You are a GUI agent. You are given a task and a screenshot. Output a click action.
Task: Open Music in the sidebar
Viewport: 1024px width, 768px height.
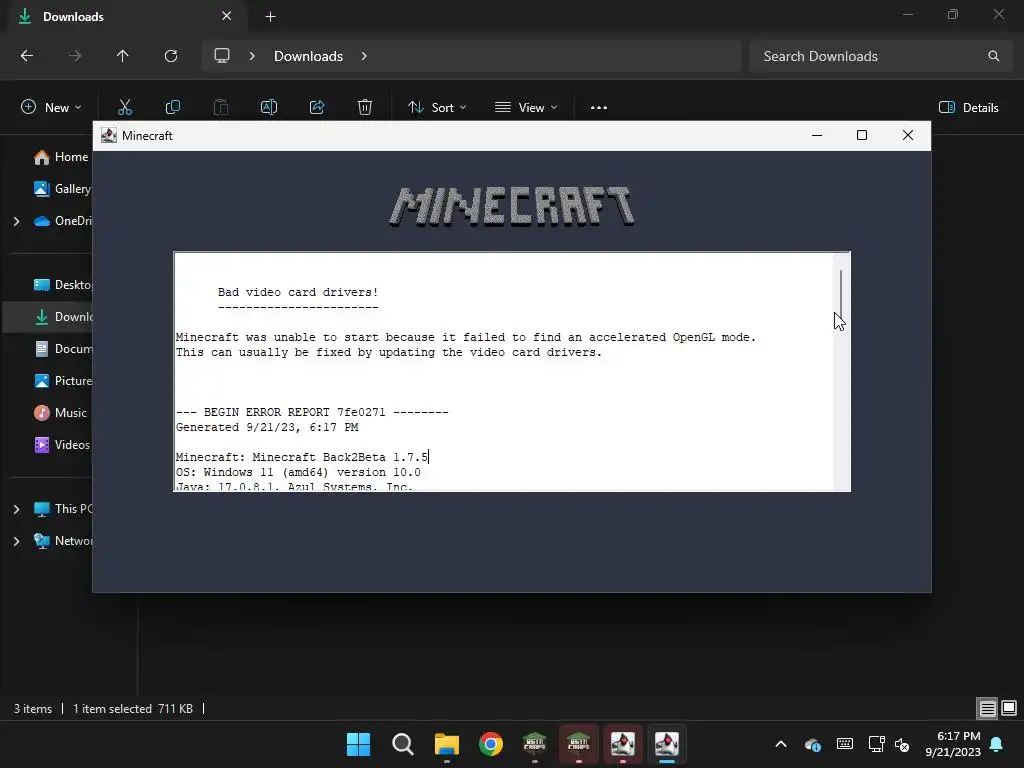point(61,413)
